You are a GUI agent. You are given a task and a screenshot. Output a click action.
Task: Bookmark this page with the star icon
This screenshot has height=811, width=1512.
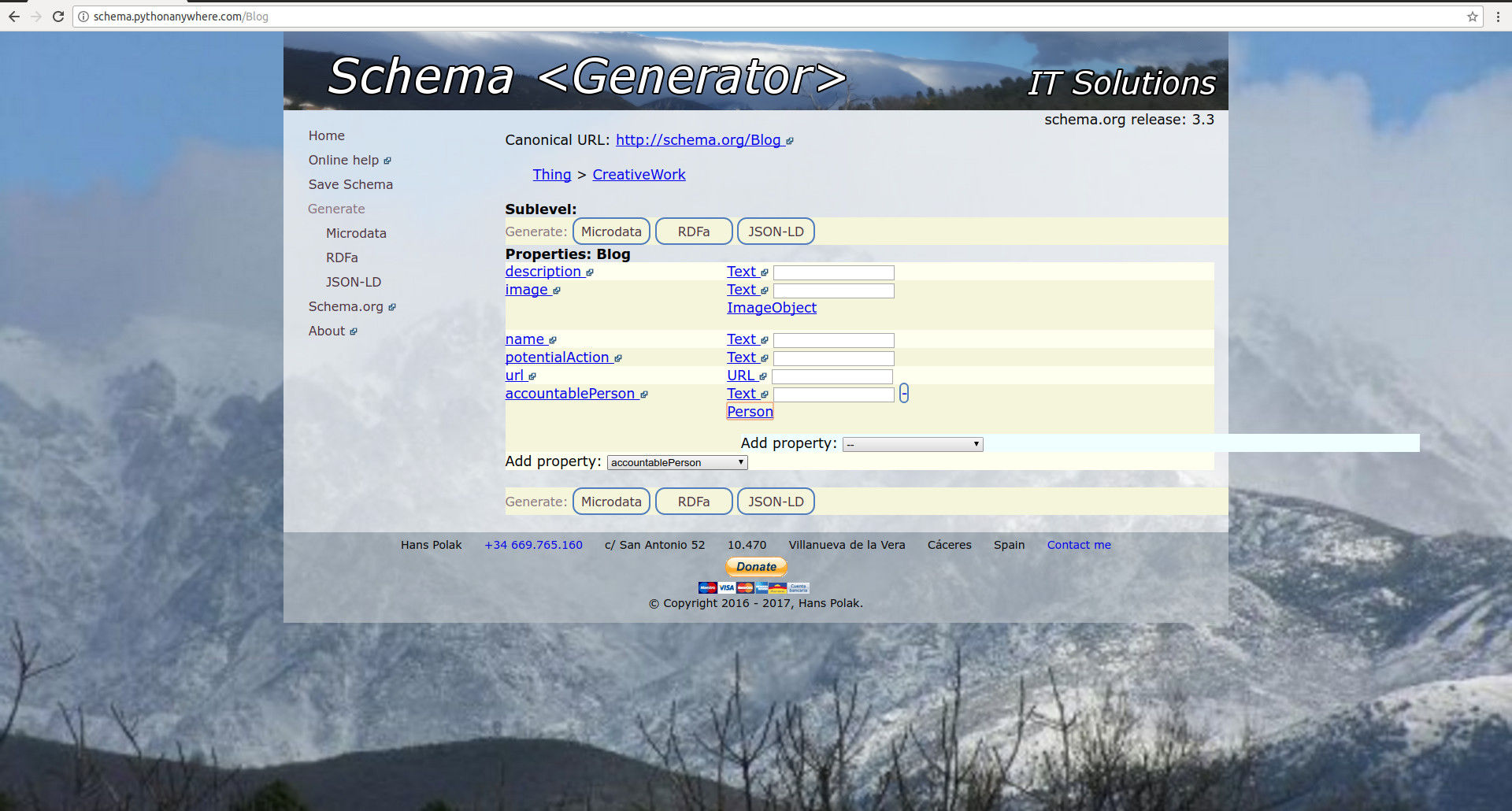[1472, 17]
